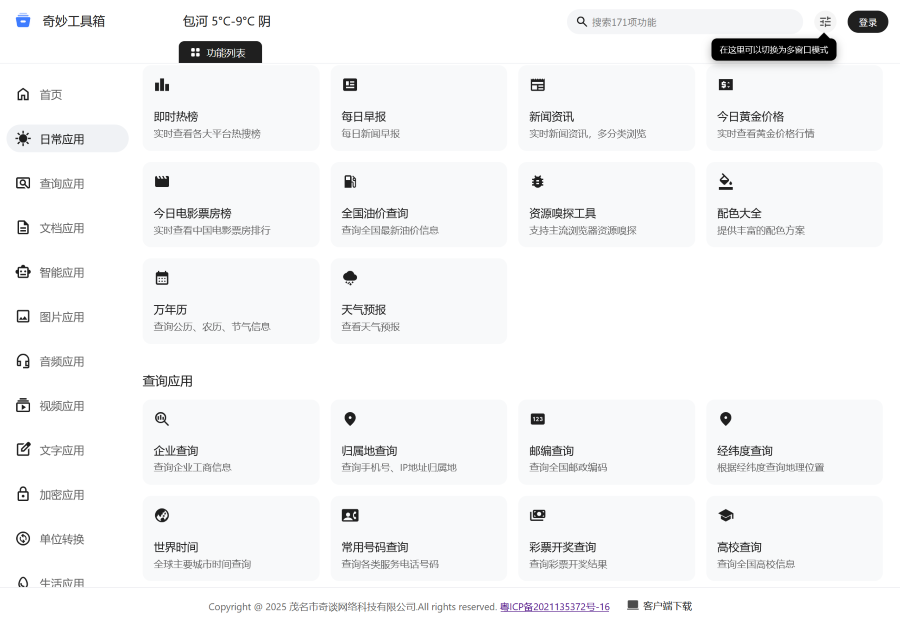
Task: Toggle the multi-window mode switch near the search bar
Action: (824, 21)
